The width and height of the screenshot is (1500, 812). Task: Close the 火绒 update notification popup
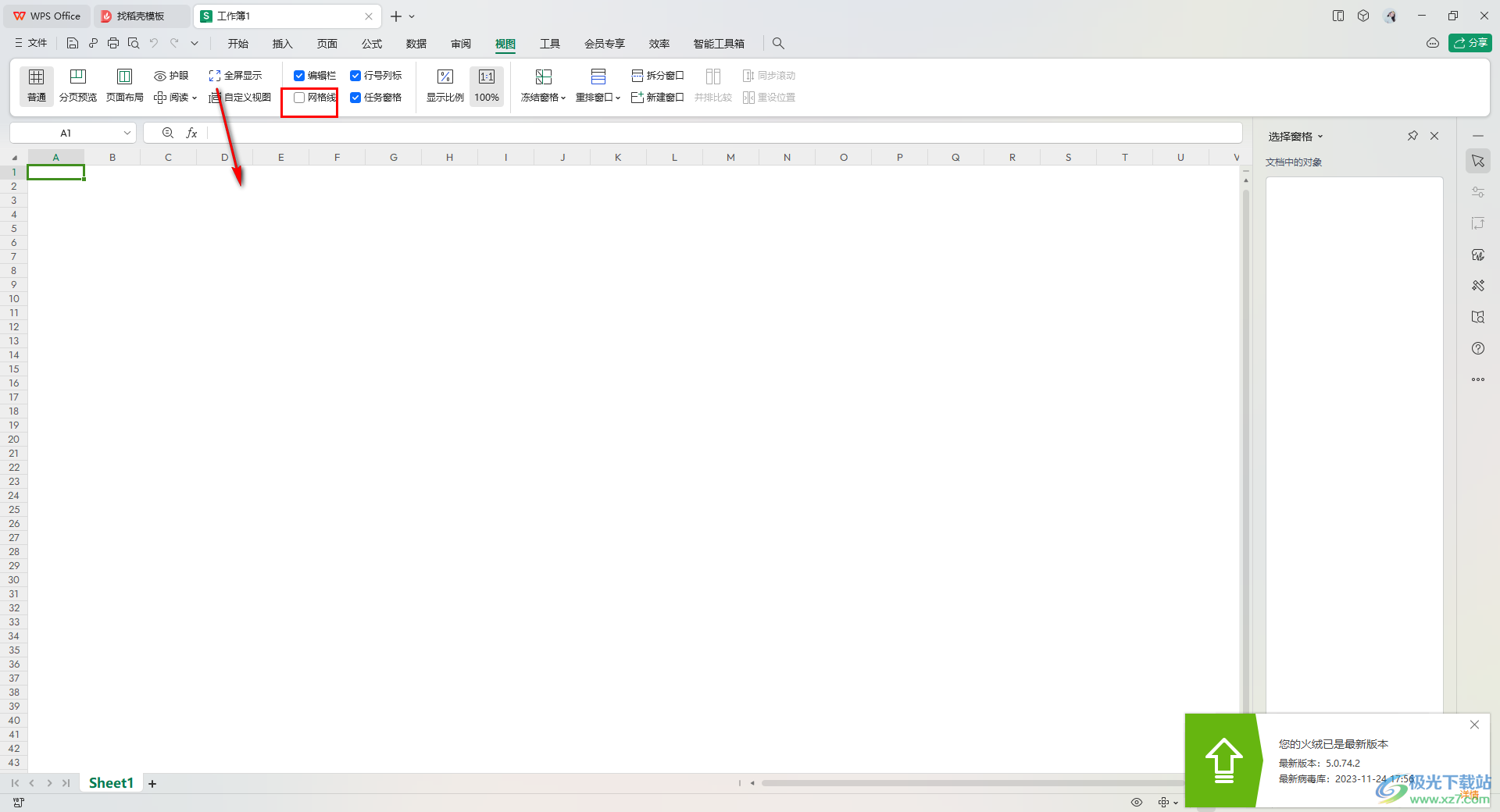(x=1474, y=725)
